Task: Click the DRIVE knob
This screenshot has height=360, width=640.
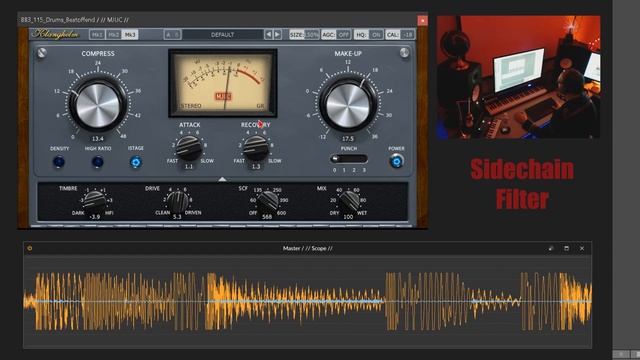Action: pyautogui.click(x=178, y=201)
